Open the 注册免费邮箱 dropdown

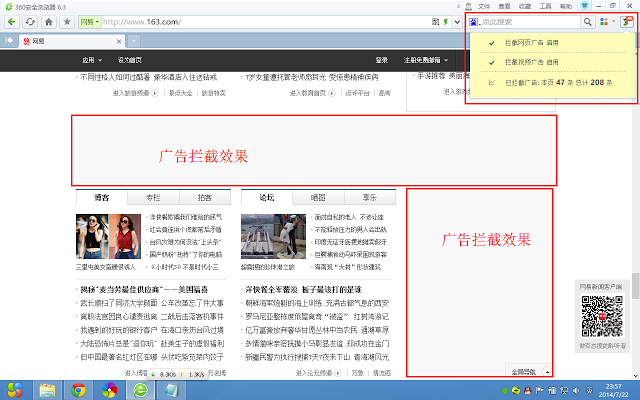coord(422,59)
